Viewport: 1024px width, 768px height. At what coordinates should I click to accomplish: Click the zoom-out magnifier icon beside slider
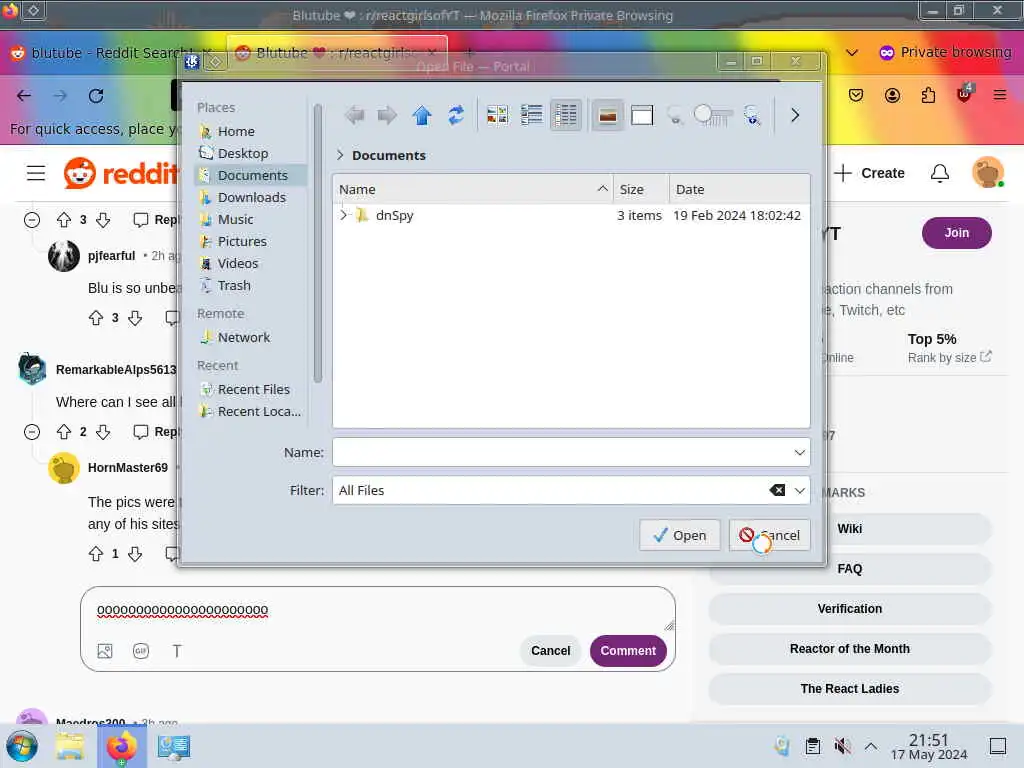[675, 116]
